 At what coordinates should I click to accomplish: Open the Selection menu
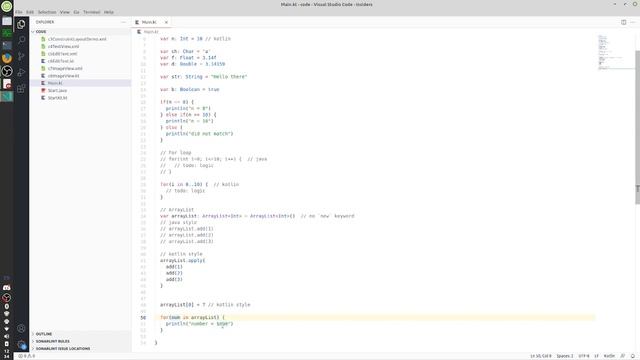[47, 12]
